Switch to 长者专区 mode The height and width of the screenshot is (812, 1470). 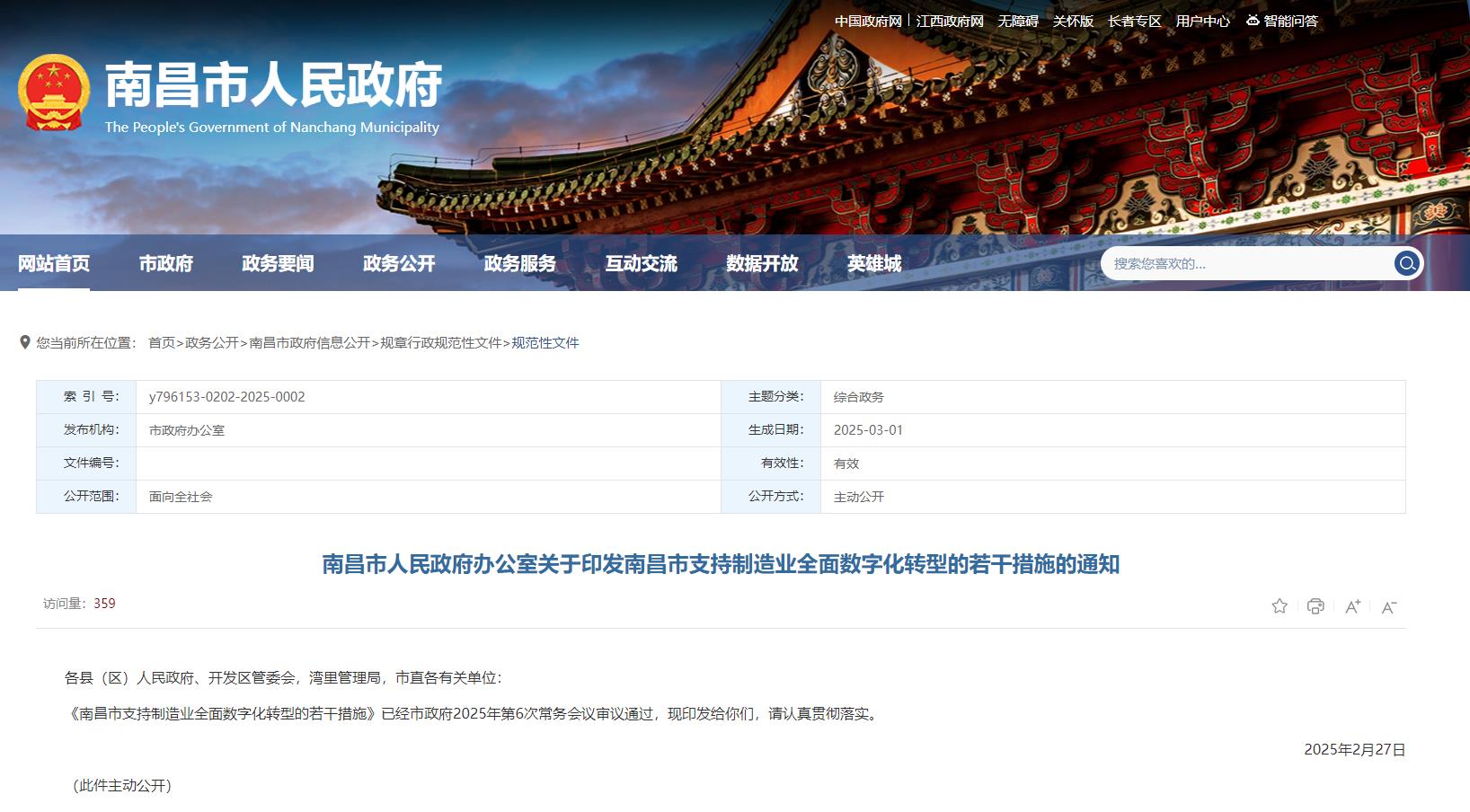[x=1134, y=21]
